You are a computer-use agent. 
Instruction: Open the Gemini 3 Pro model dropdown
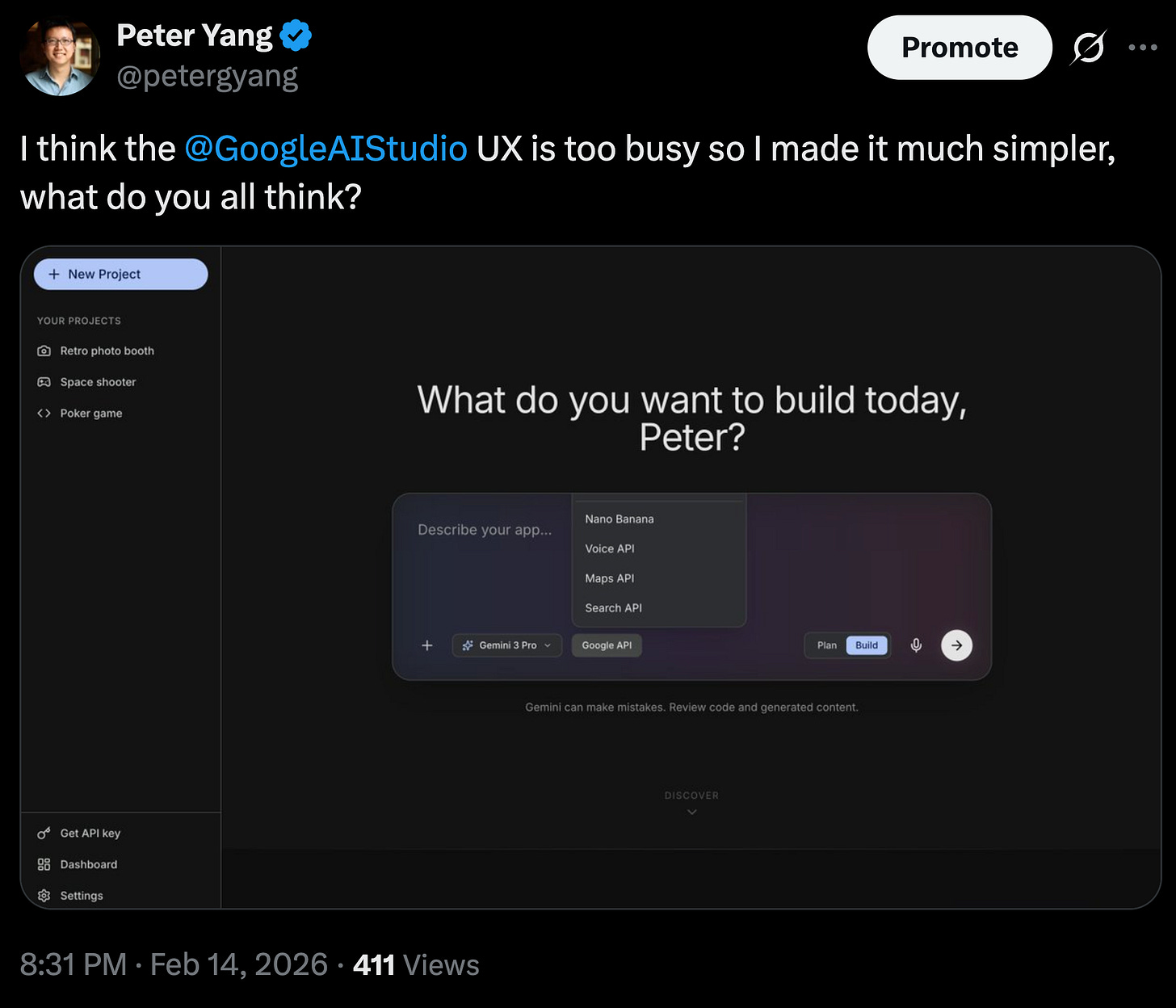[507, 645]
